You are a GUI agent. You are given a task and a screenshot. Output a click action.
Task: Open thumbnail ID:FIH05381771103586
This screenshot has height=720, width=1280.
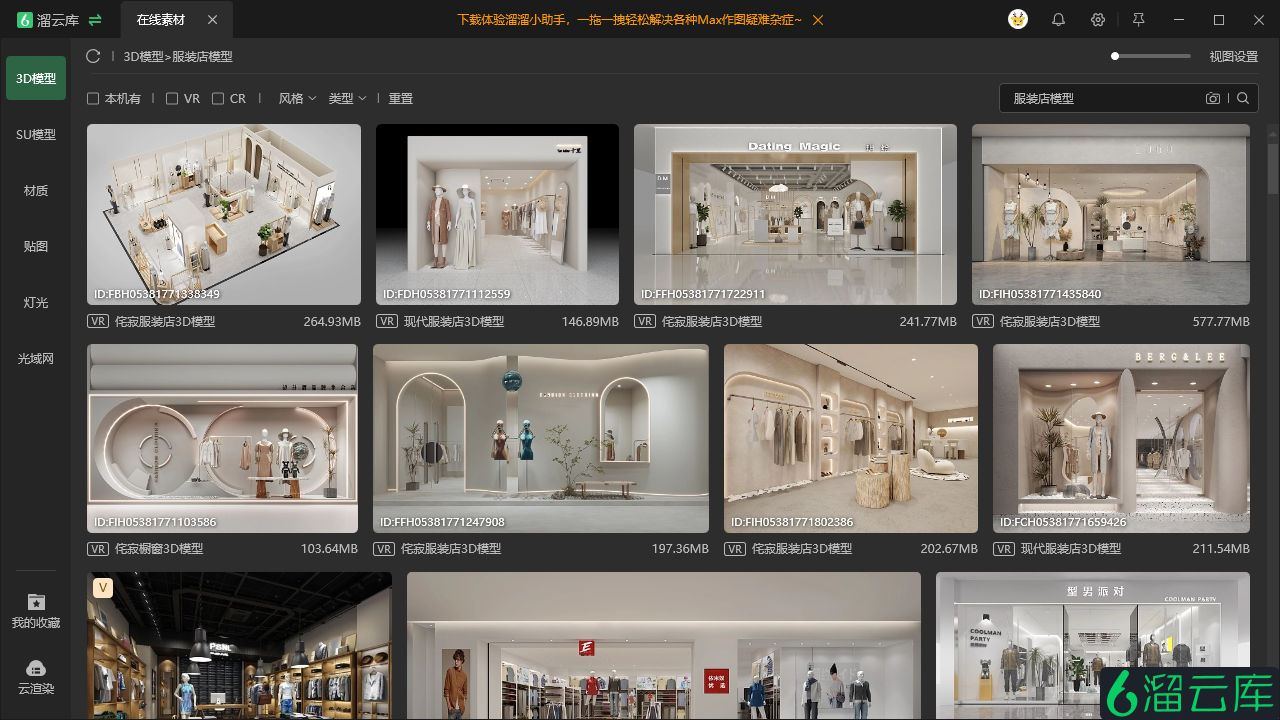(222, 439)
